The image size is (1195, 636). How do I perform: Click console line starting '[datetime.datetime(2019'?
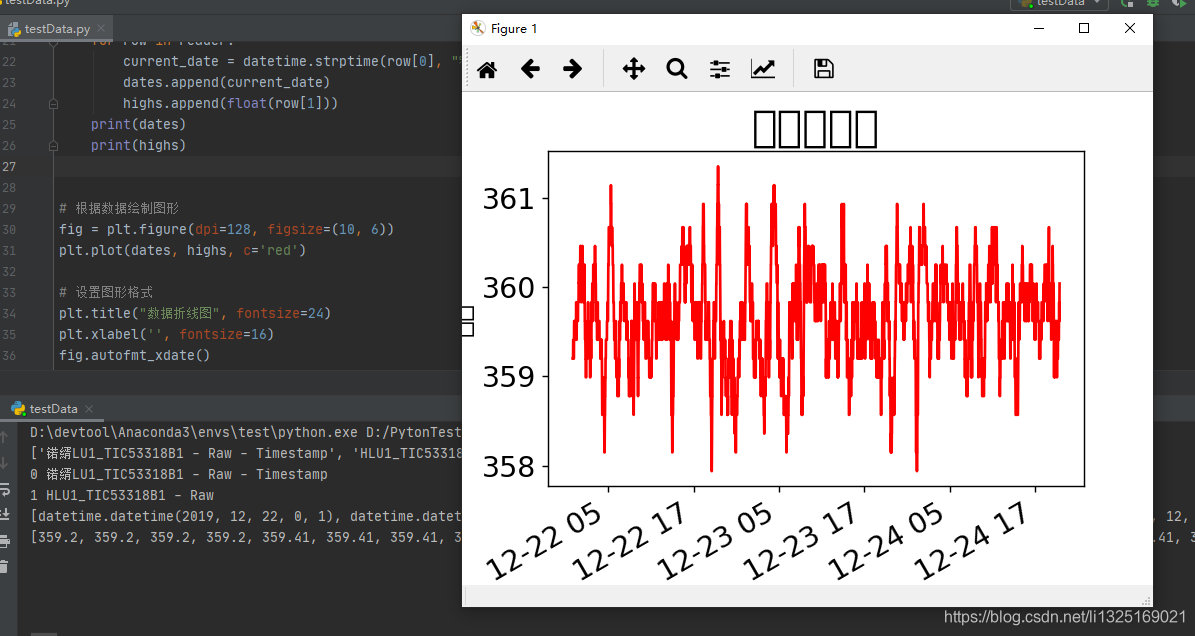coord(245,516)
